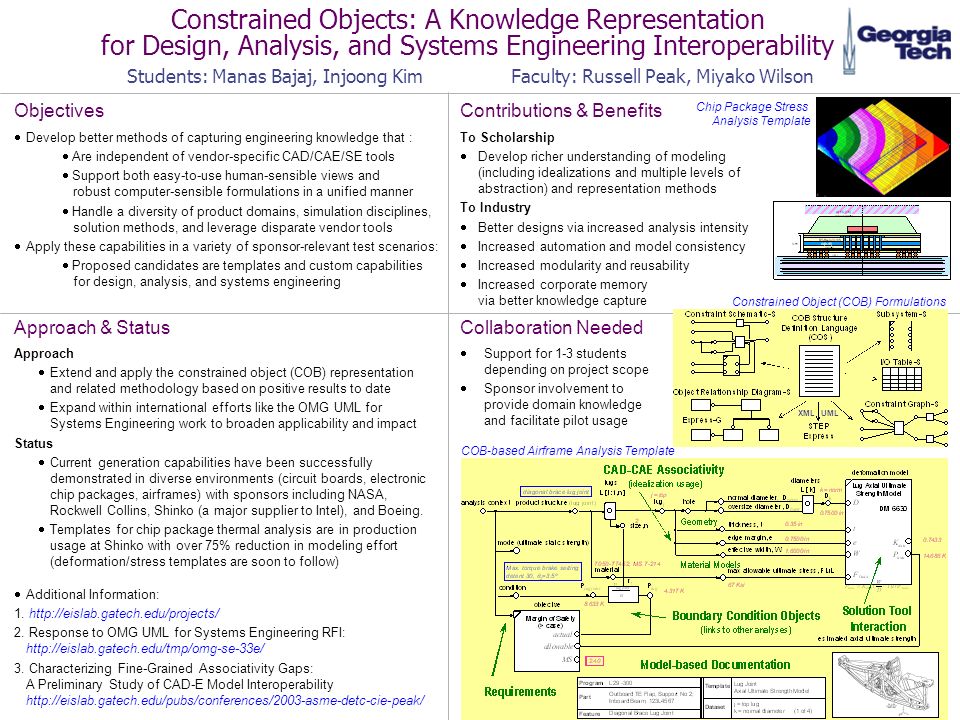The width and height of the screenshot is (960, 720).
Task: Click the Georgia Tech logo
Action: [x=897, y=41]
